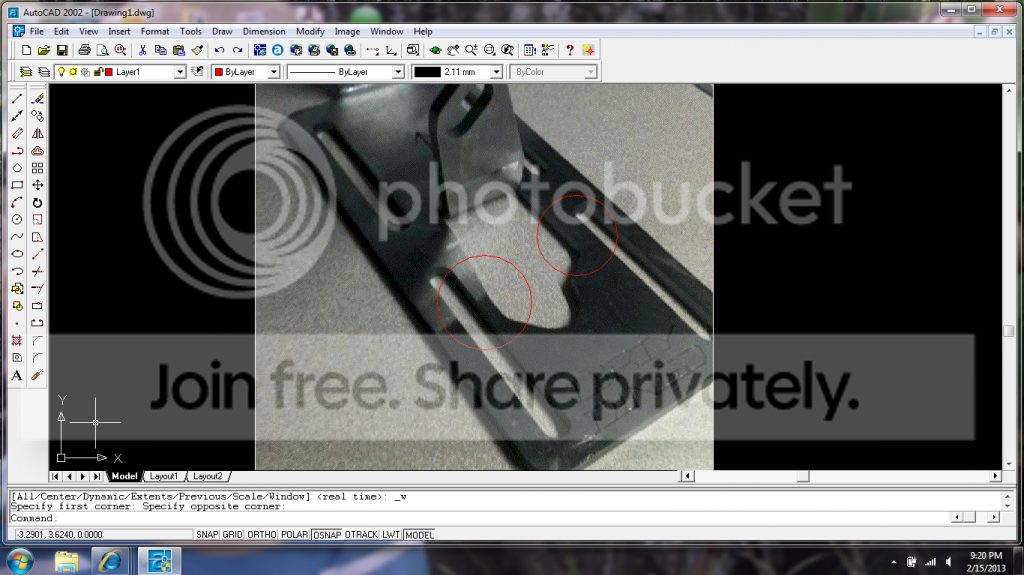Click the Command prompt input line

pyautogui.click(x=477, y=518)
